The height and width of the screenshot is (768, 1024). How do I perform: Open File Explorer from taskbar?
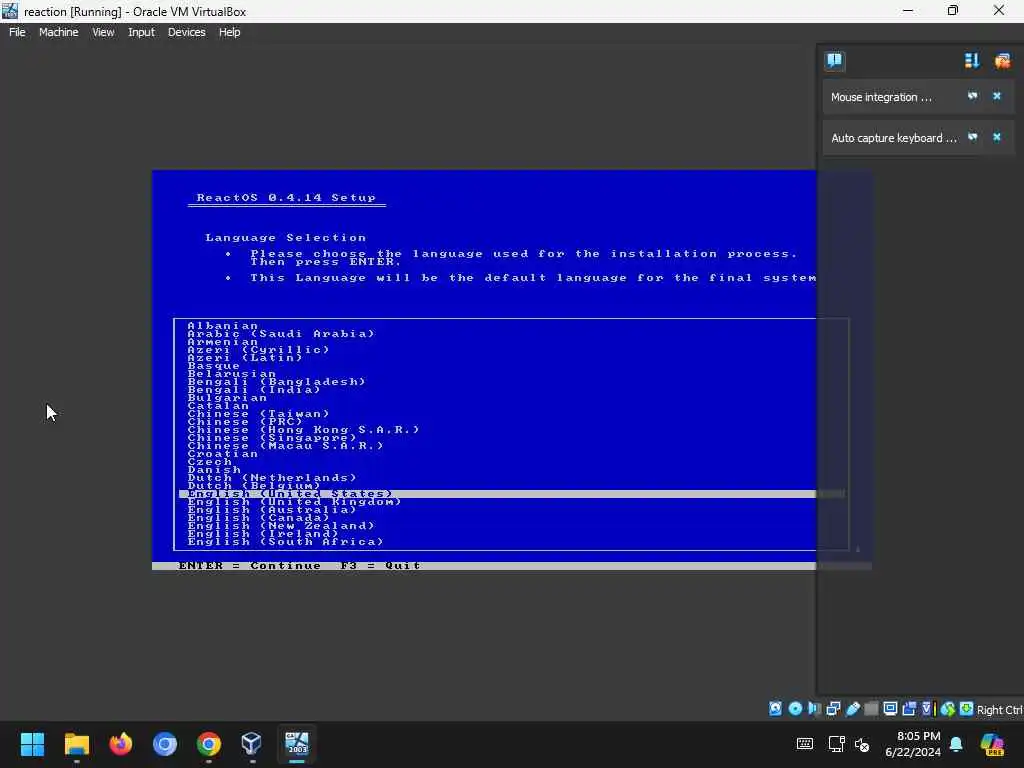pyautogui.click(x=76, y=744)
